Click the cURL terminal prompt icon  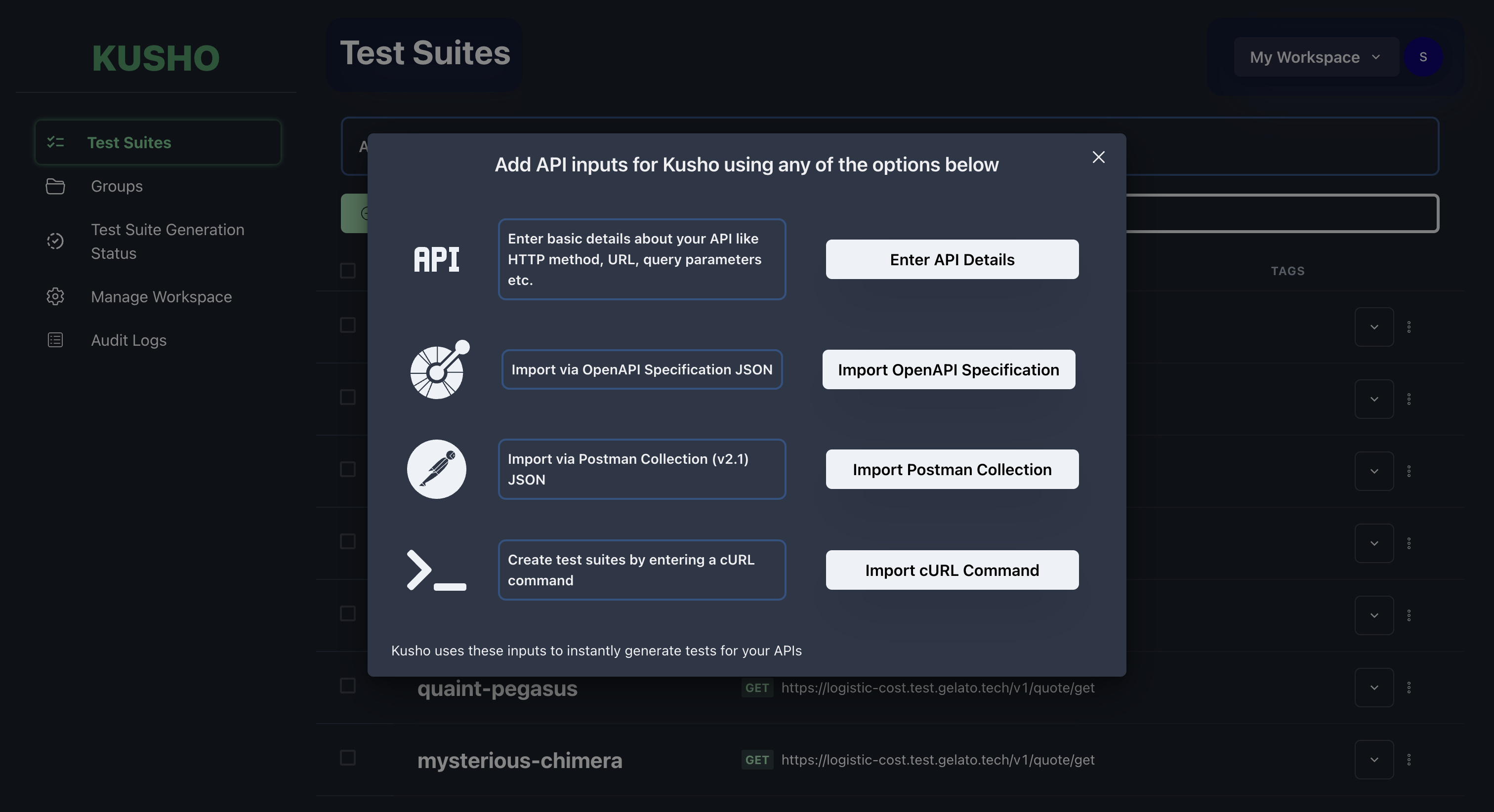(437, 570)
